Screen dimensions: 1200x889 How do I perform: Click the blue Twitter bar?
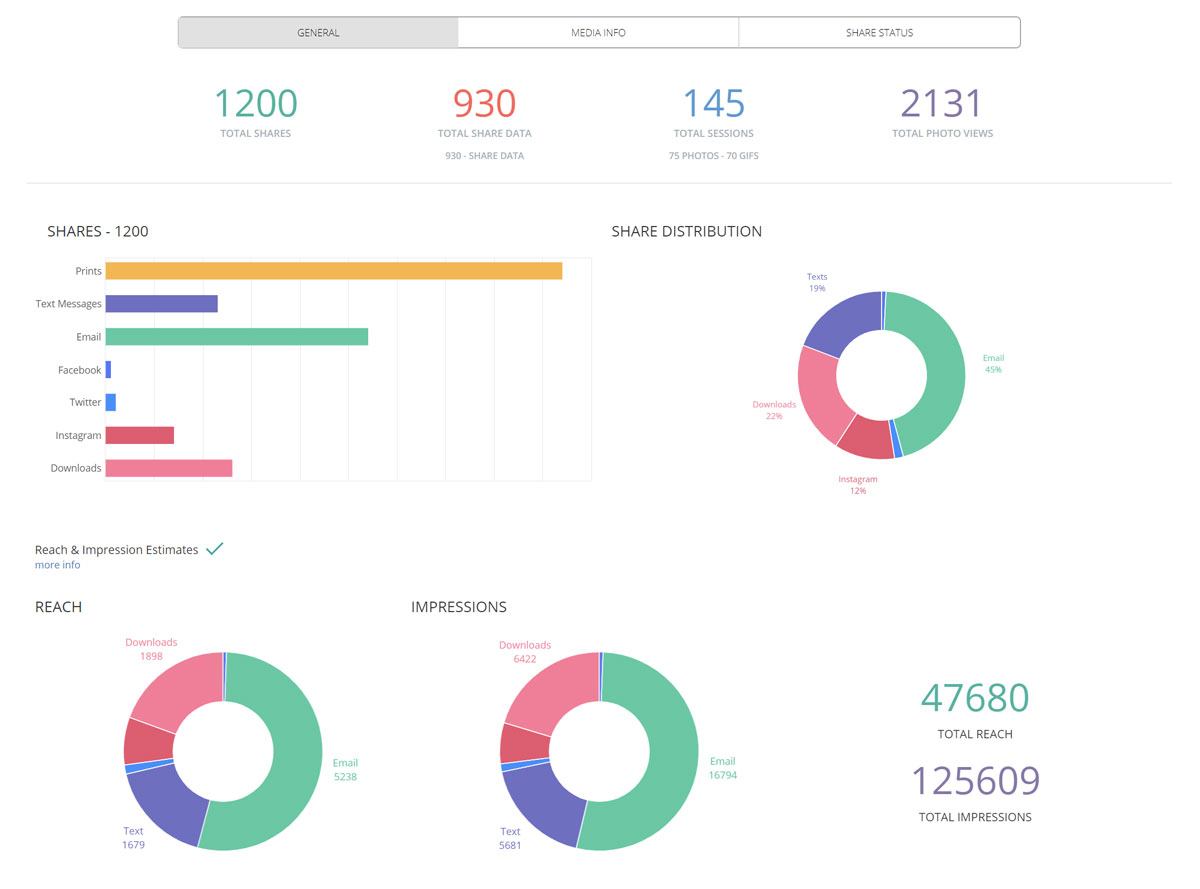[111, 402]
